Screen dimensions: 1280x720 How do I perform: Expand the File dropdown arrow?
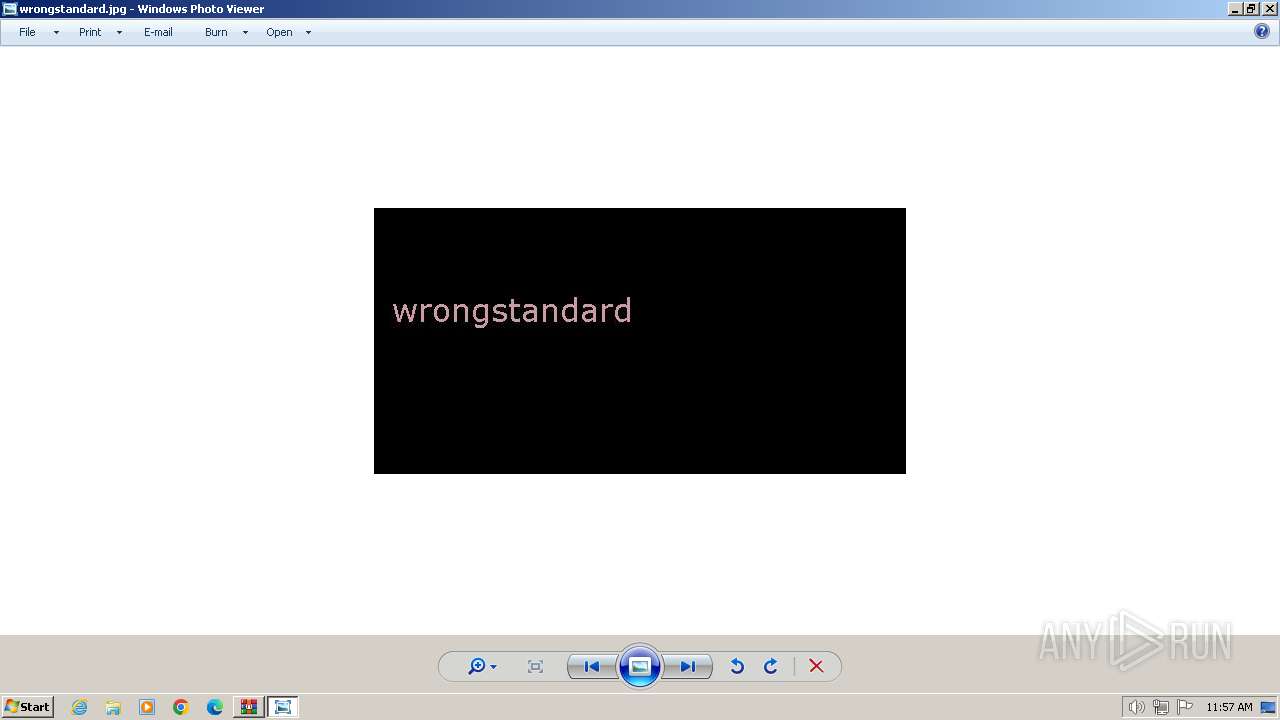pos(56,33)
